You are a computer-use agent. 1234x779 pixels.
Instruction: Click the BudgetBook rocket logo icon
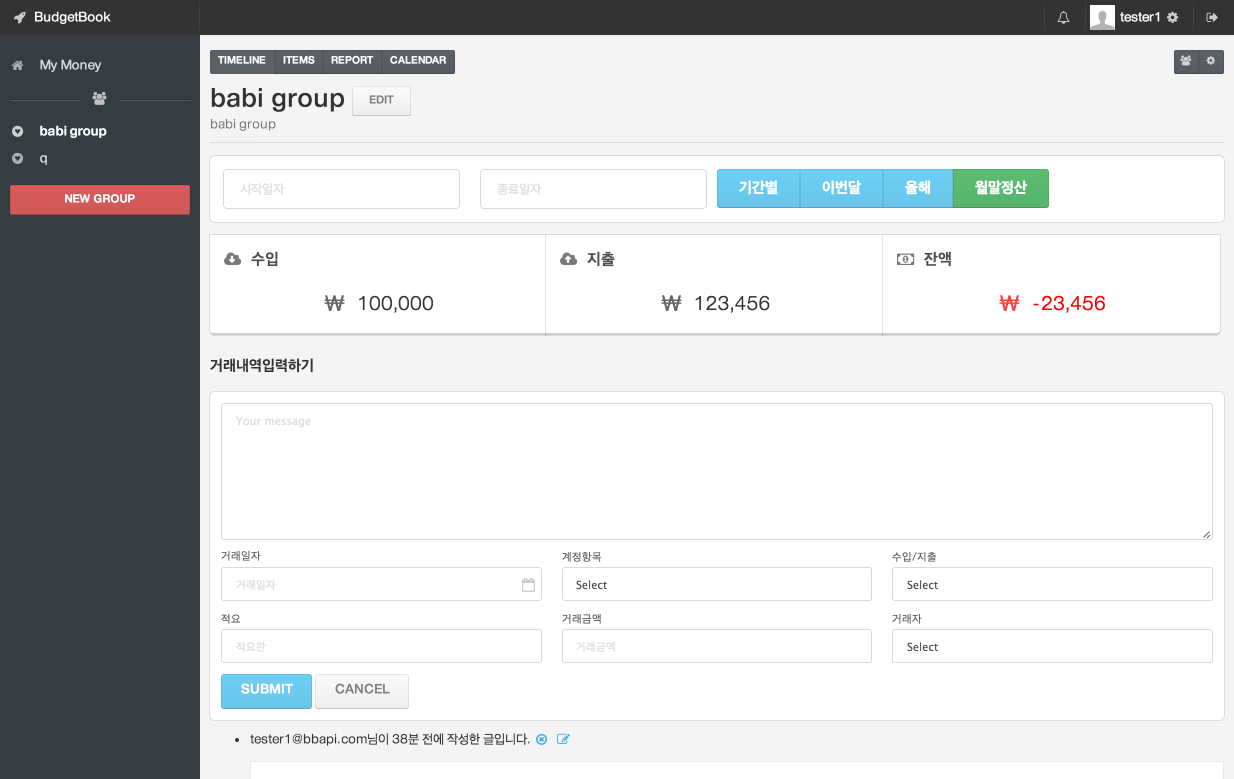pyautogui.click(x=19, y=17)
